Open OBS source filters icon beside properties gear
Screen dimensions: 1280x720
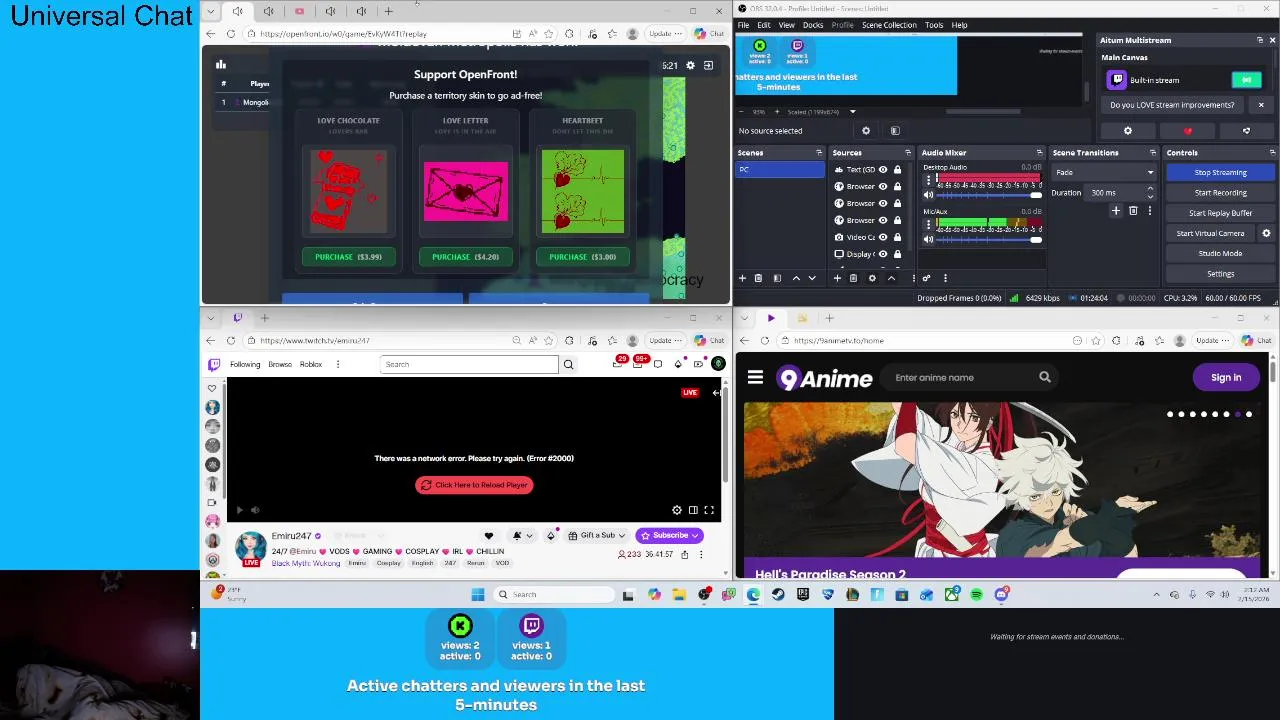[x=895, y=131]
